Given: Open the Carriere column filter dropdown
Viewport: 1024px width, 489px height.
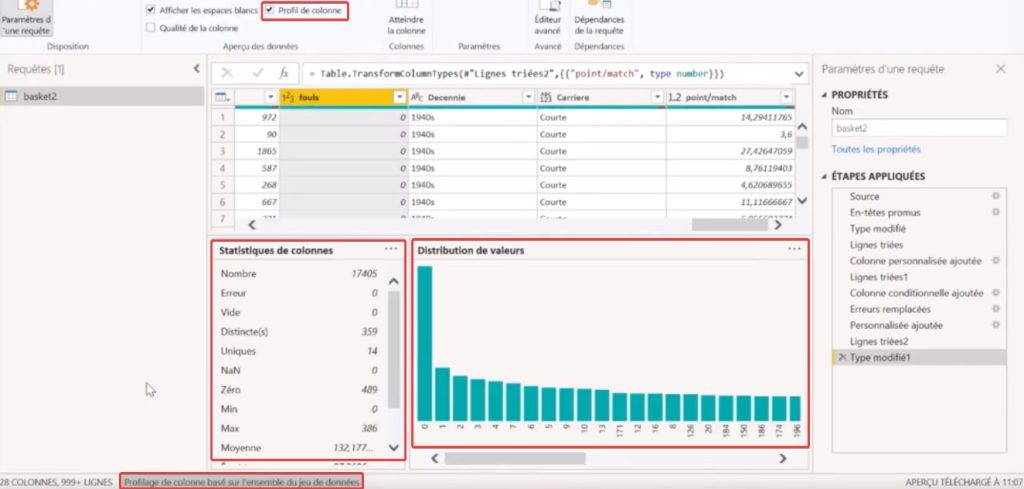Looking at the screenshot, I should pos(657,97).
